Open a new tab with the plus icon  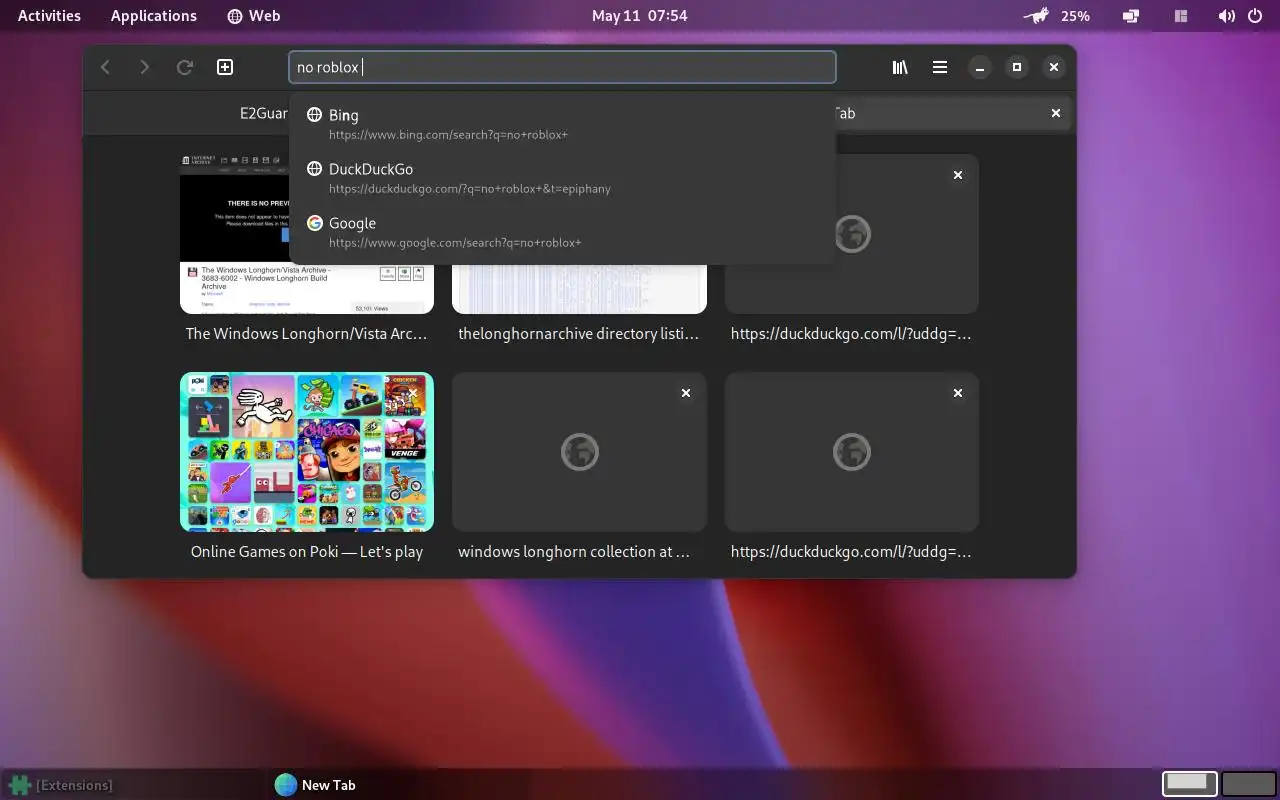point(225,67)
